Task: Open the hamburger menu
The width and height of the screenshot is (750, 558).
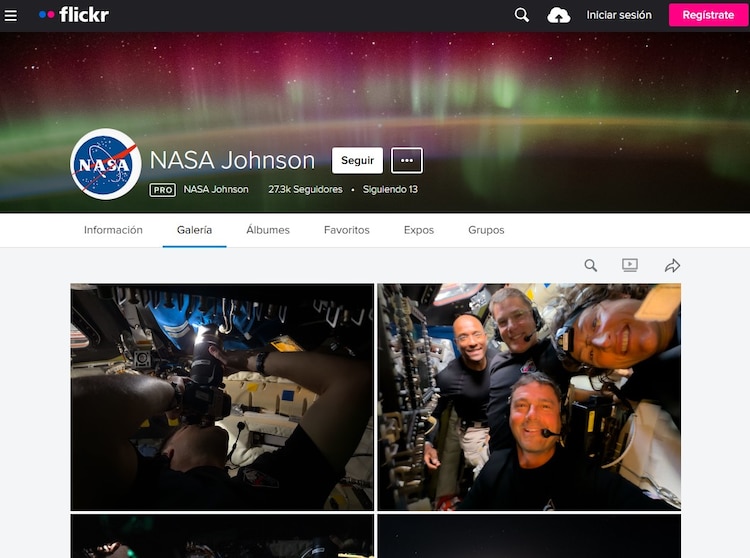Action: (x=11, y=15)
